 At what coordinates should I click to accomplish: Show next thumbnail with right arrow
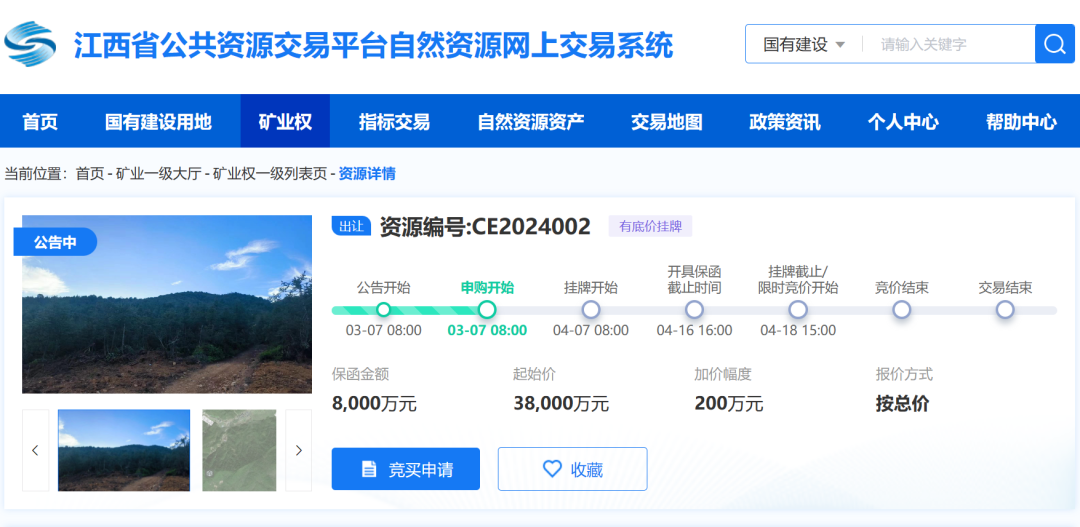point(298,450)
